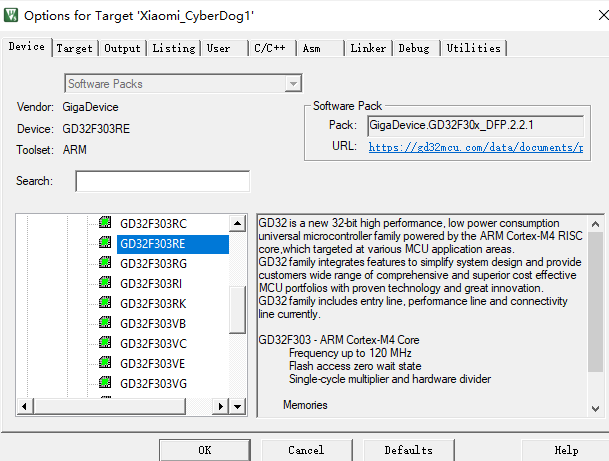609x461 pixels.
Task: Click the 'GD32F303 - ARM Cortex-M4 Core' description line
Action: click(x=339, y=340)
